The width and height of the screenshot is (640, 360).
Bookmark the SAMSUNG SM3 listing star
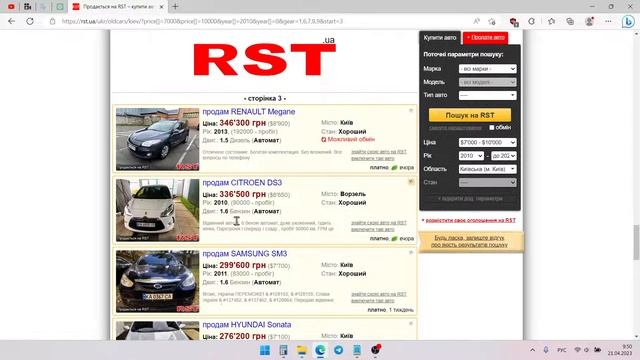click(411, 253)
